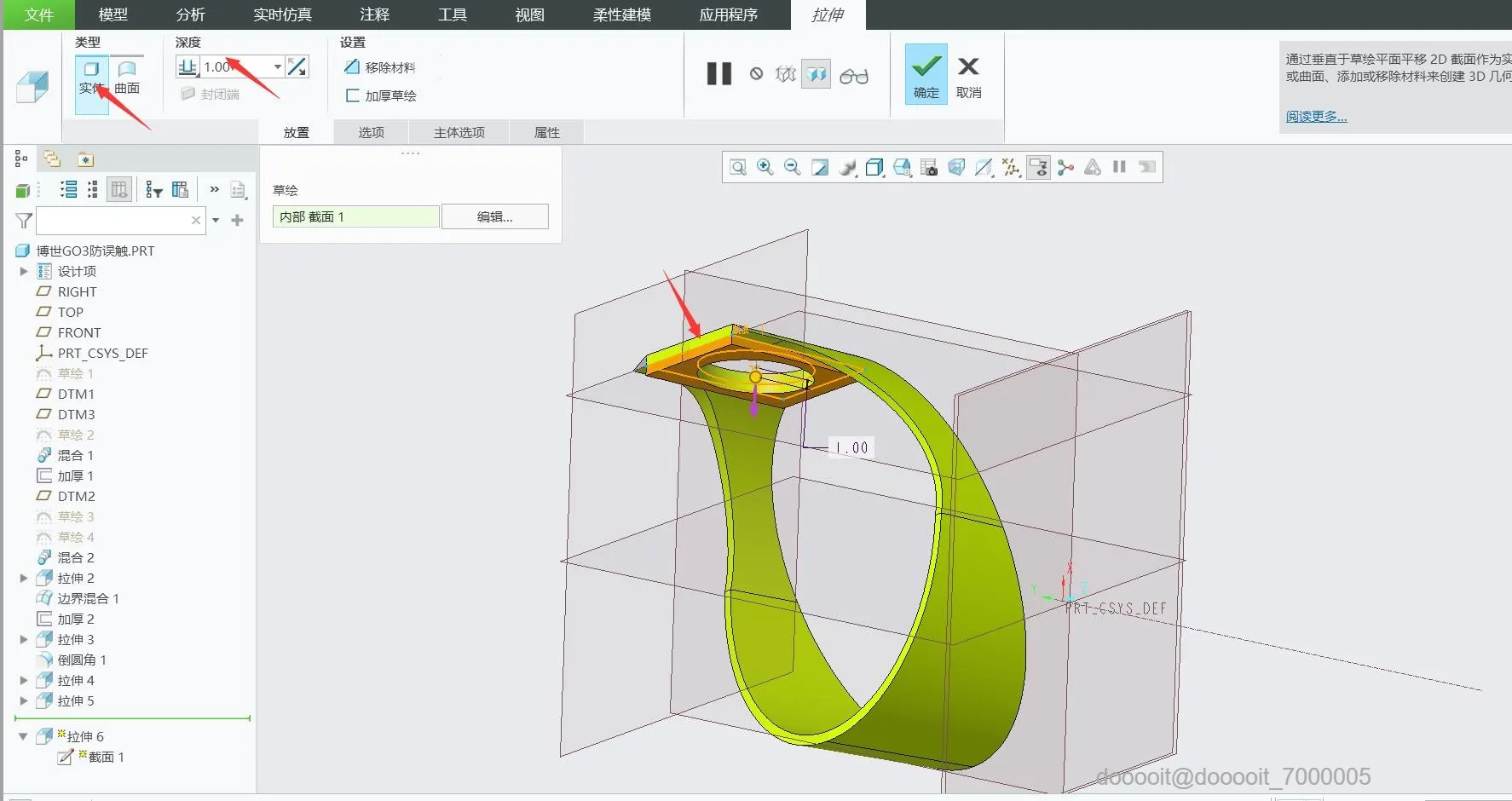Open the 阅读更多... help link
The height and width of the screenshot is (801, 1512).
[1316, 117]
